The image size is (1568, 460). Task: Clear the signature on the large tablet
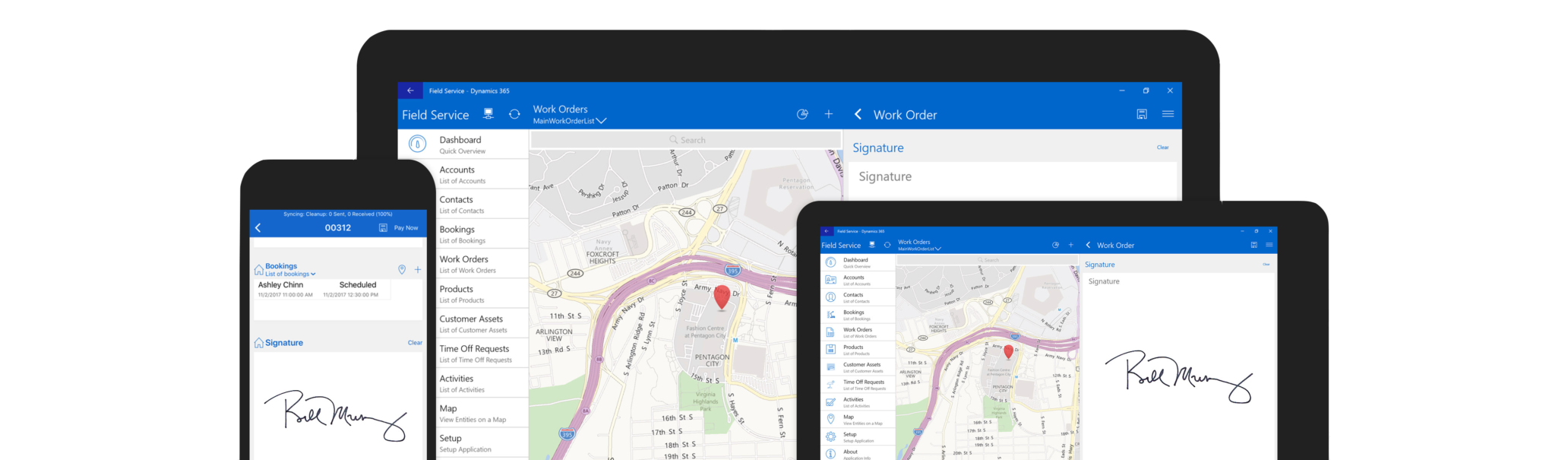[1162, 148]
